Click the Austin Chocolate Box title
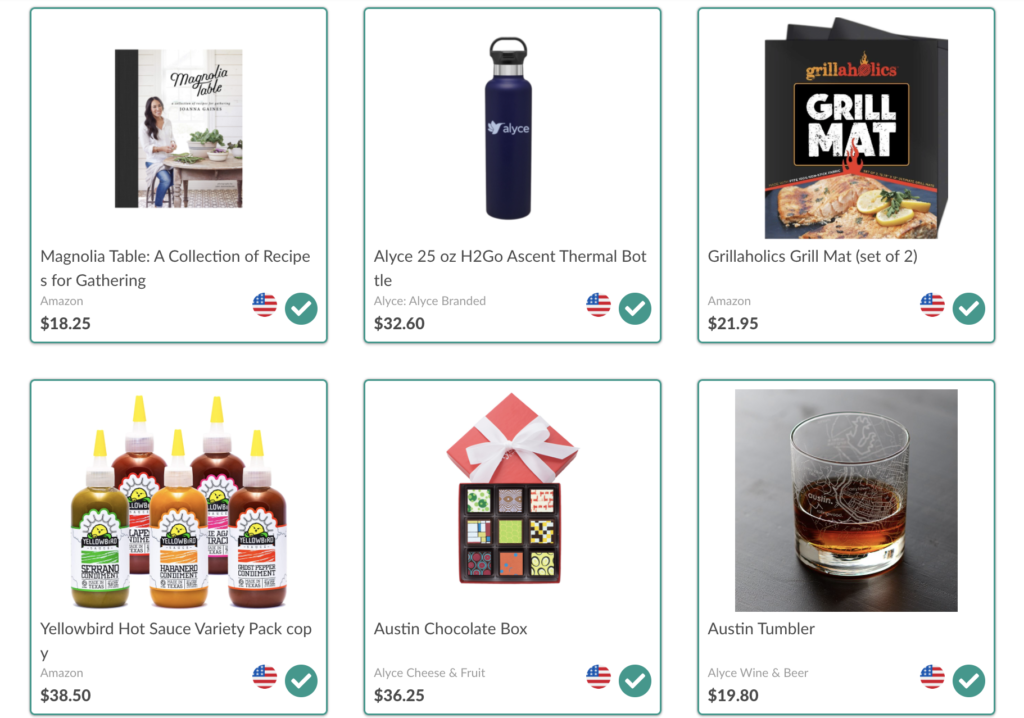The image size is (1024, 718). point(449,628)
